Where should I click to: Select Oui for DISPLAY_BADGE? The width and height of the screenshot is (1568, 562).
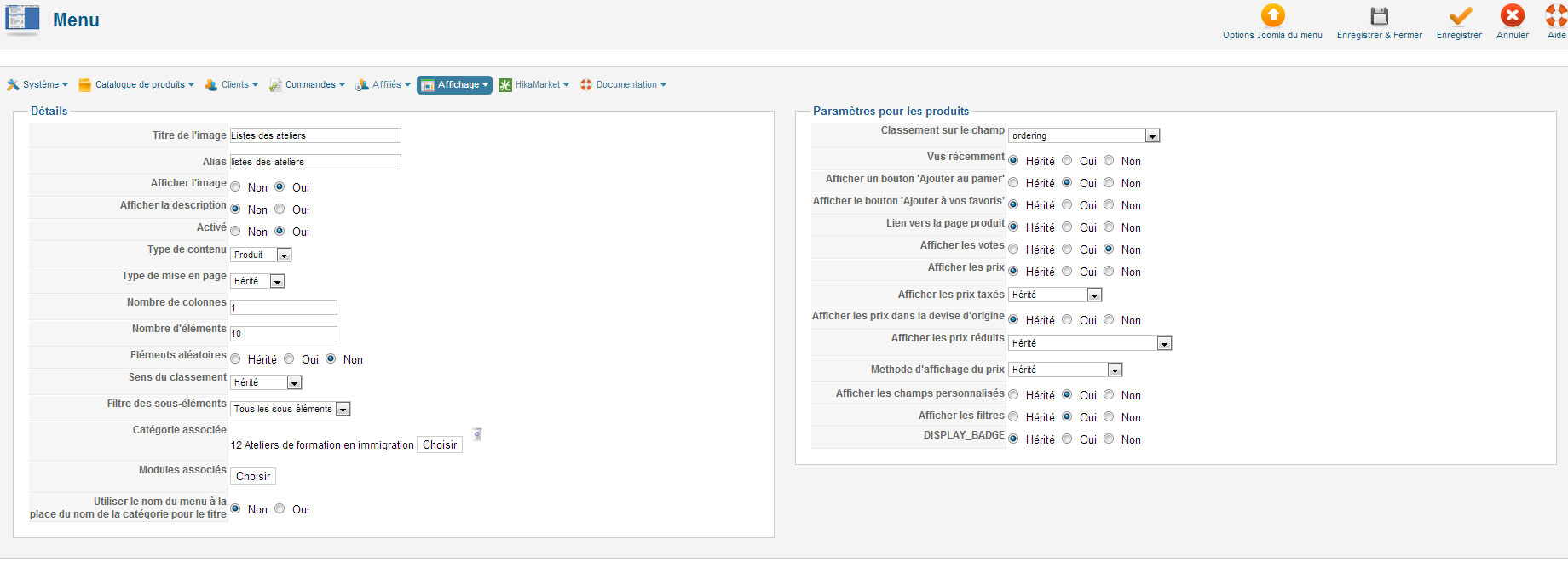(x=1067, y=439)
